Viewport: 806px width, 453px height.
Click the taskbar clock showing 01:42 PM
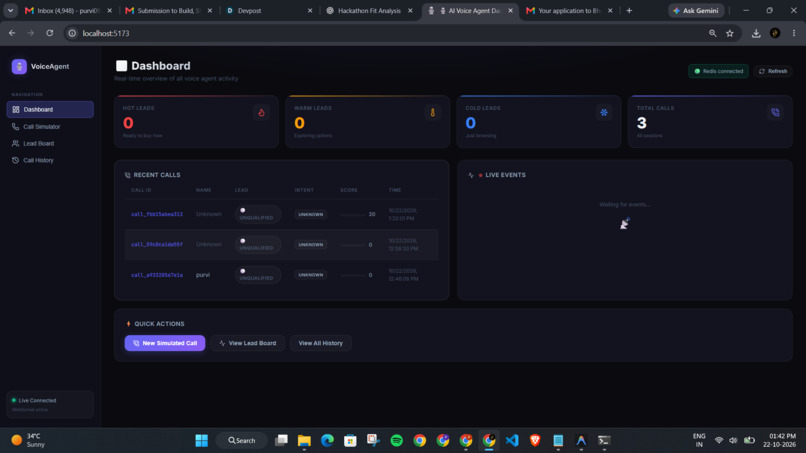coord(779,440)
